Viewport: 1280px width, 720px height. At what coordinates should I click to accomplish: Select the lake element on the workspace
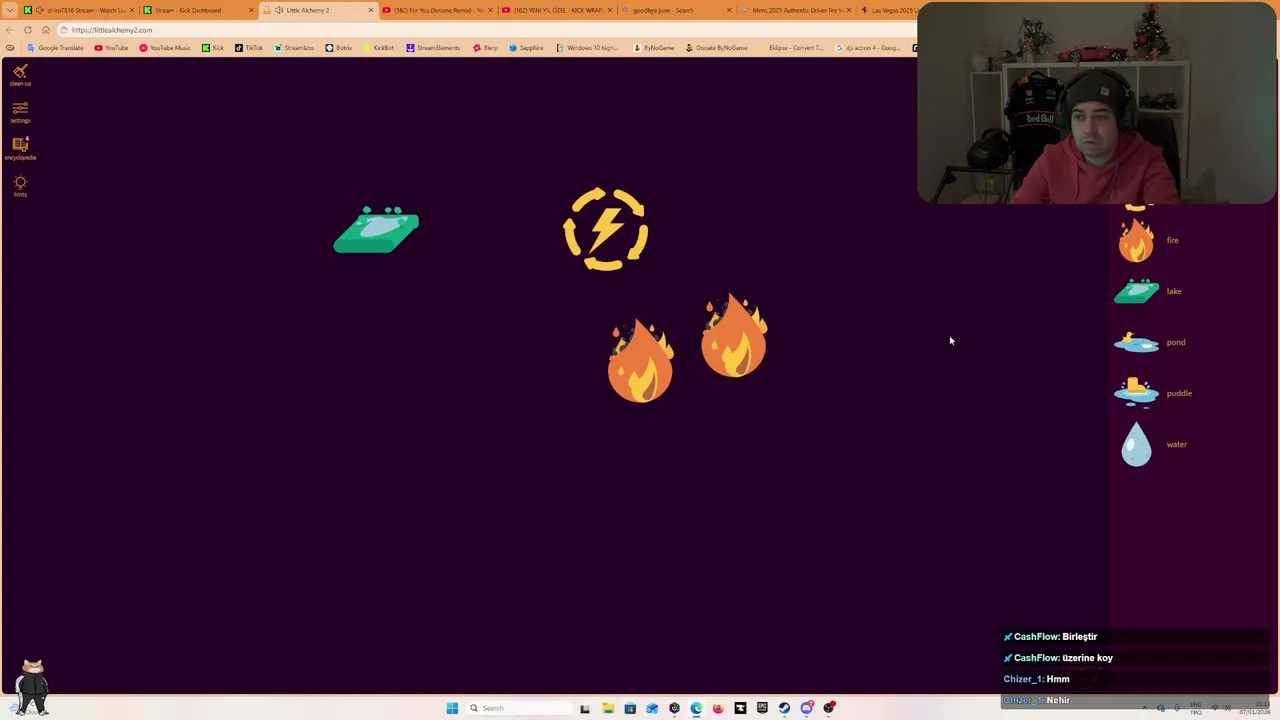pyautogui.click(x=376, y=230)
